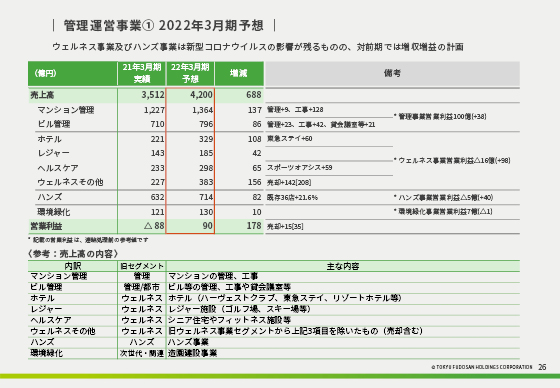Click the value '185' in レジャー row
This screenshot has width=560, height=388.
point(206,154)
